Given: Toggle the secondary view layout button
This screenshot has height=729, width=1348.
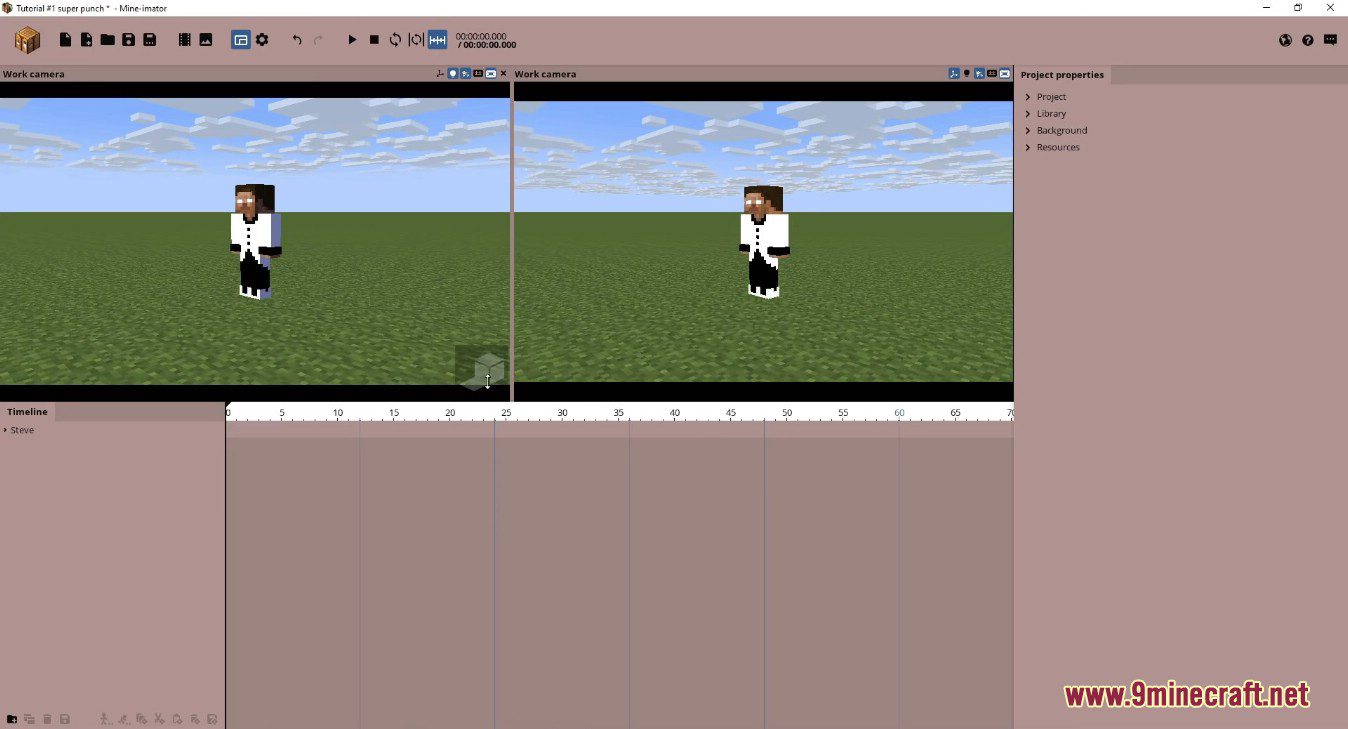Looking at the screenshot, I should click(x=240, y=40).
